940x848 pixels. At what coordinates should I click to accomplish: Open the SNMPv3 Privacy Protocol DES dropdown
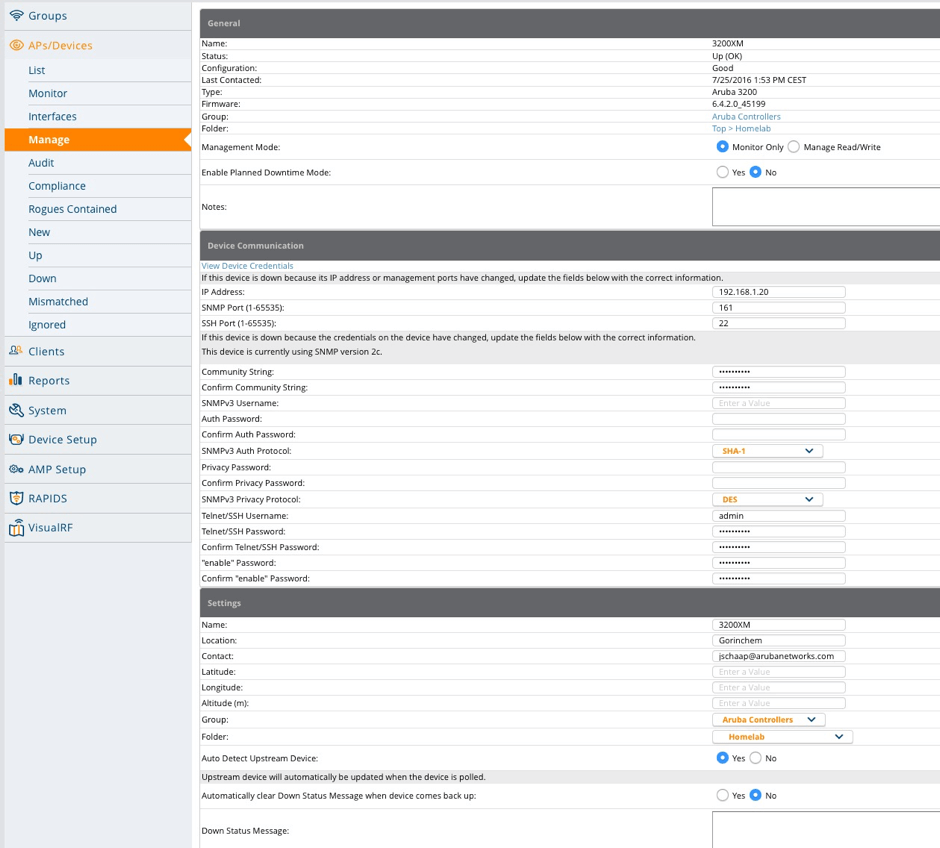coord(767,499)
